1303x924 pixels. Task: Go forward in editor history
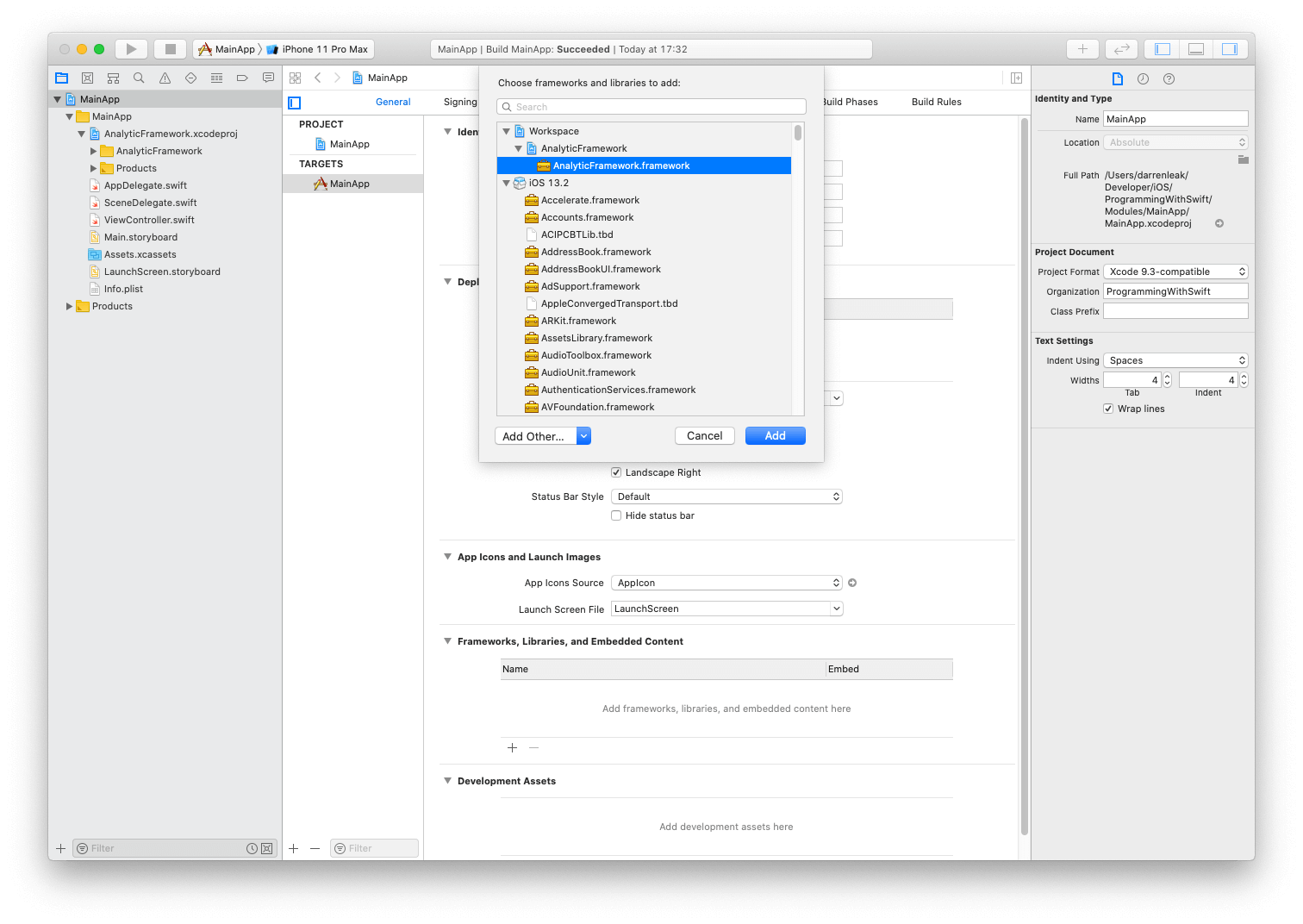coord(337,78)
